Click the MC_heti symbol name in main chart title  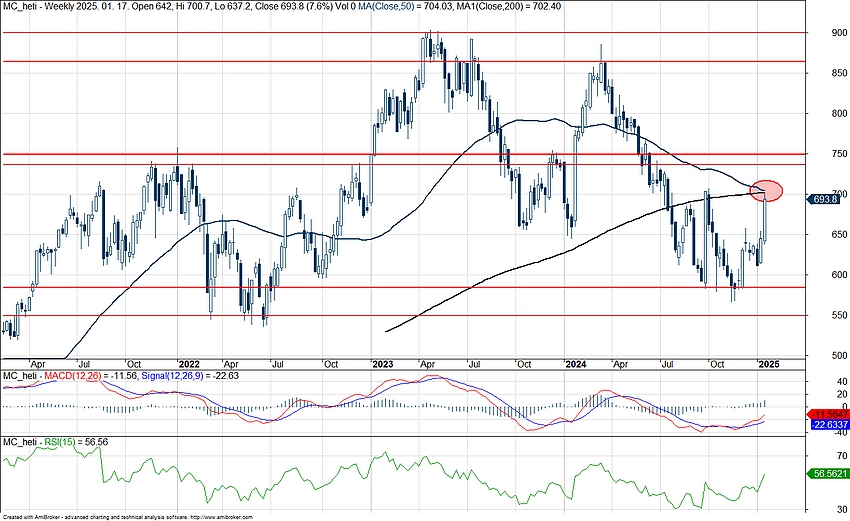pyautogui.click(x=21, y=8)
